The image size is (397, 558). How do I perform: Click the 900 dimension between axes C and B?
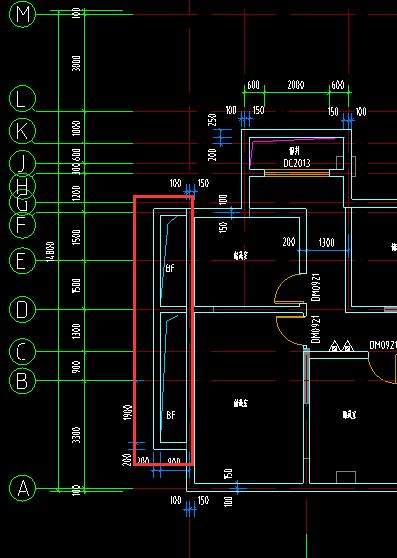(x=76, y=367)
